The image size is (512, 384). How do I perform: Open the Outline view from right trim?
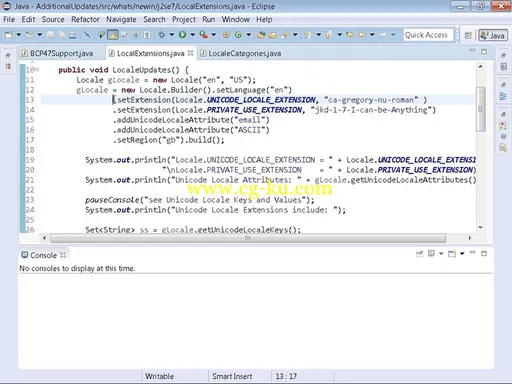503,97
